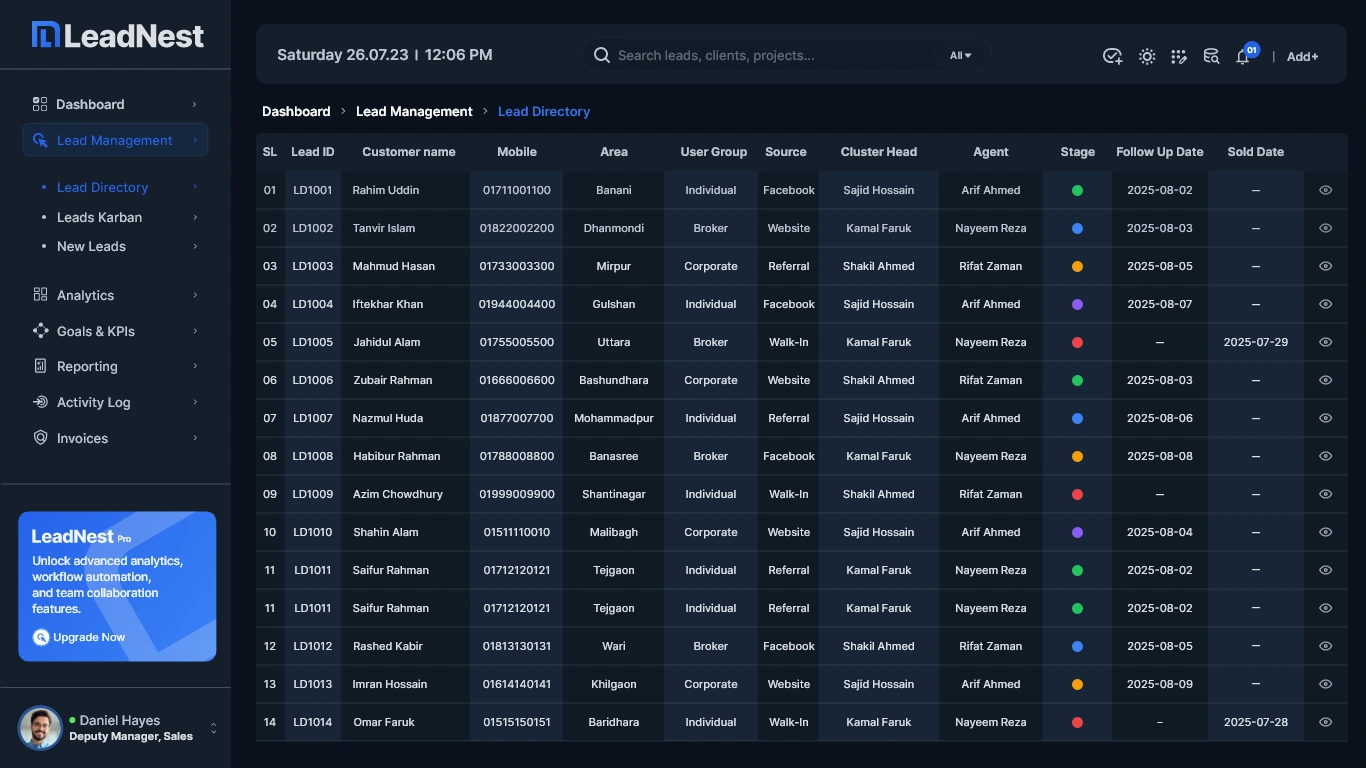Expand the Goals & KPIs chevron arrow

(195, 331)
